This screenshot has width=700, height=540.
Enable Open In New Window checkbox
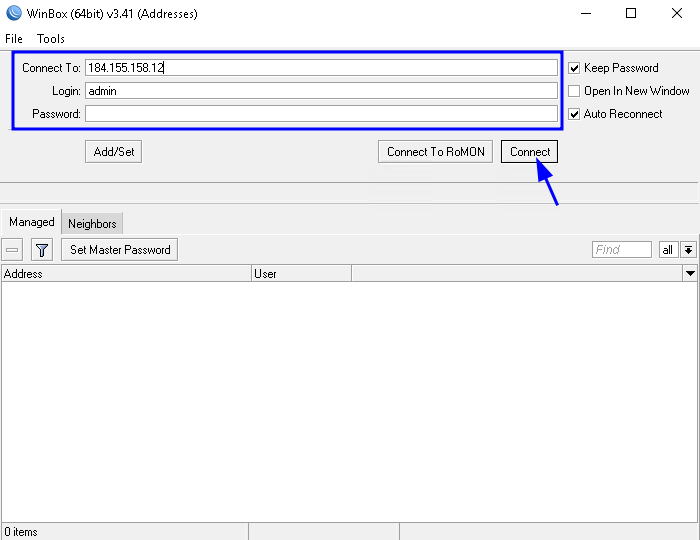click(574, 91)
